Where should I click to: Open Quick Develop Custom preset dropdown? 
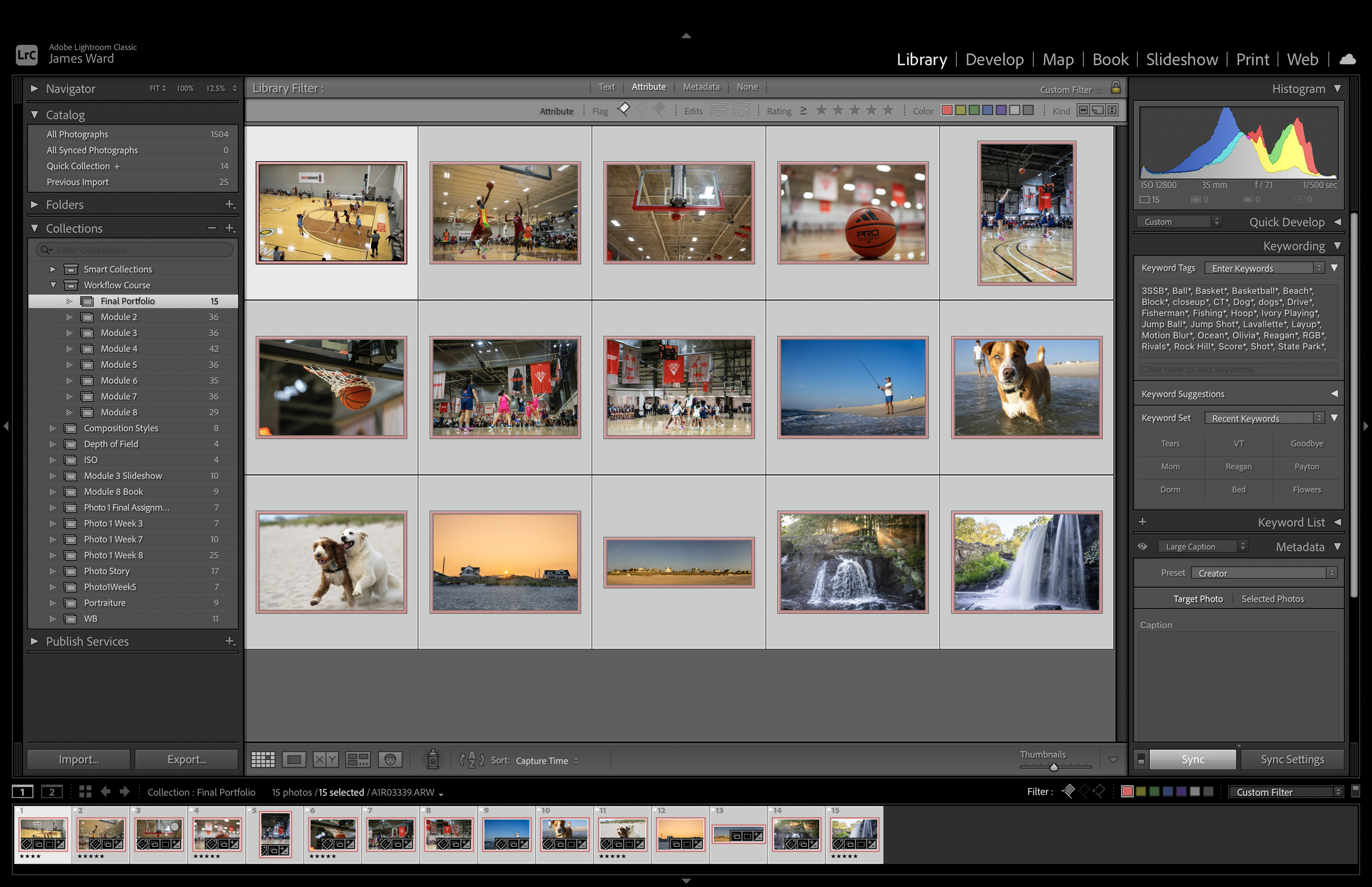1179,222
